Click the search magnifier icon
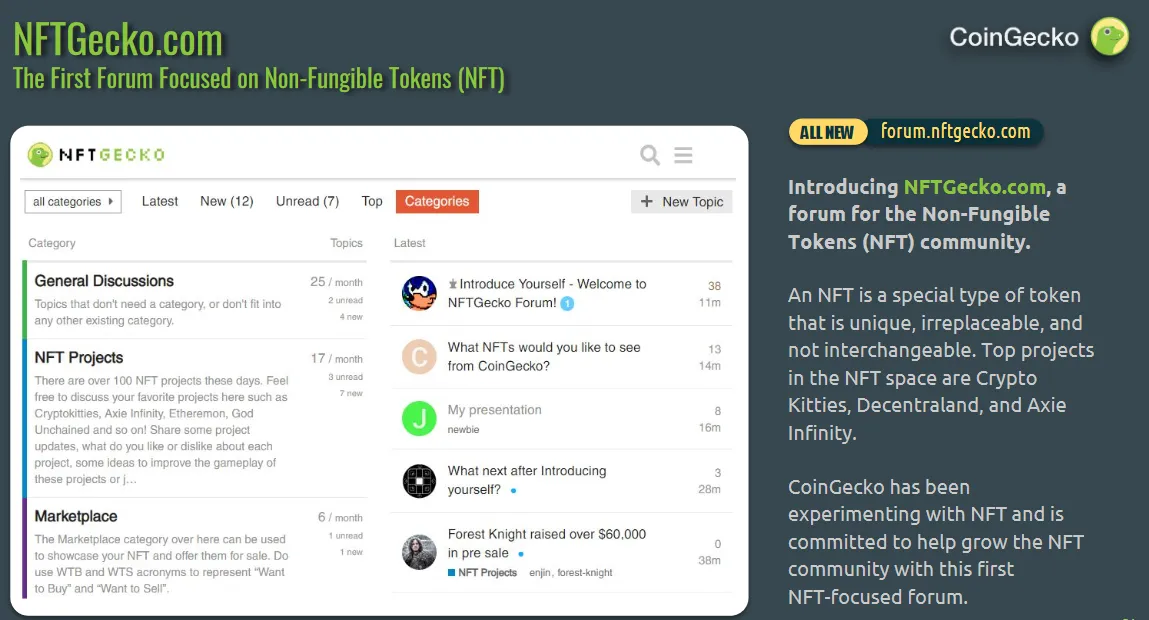The height and width of the screenshot is (620, 1149). click(650, 155)
